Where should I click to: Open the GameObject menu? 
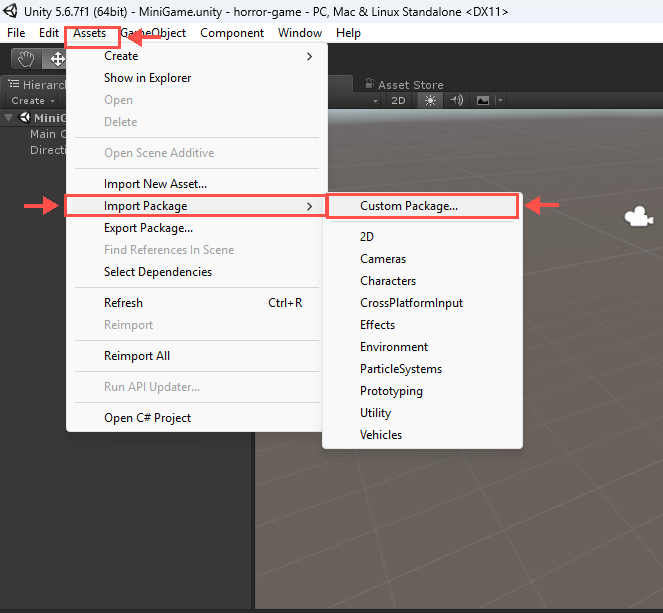click(x=153, y=33)
